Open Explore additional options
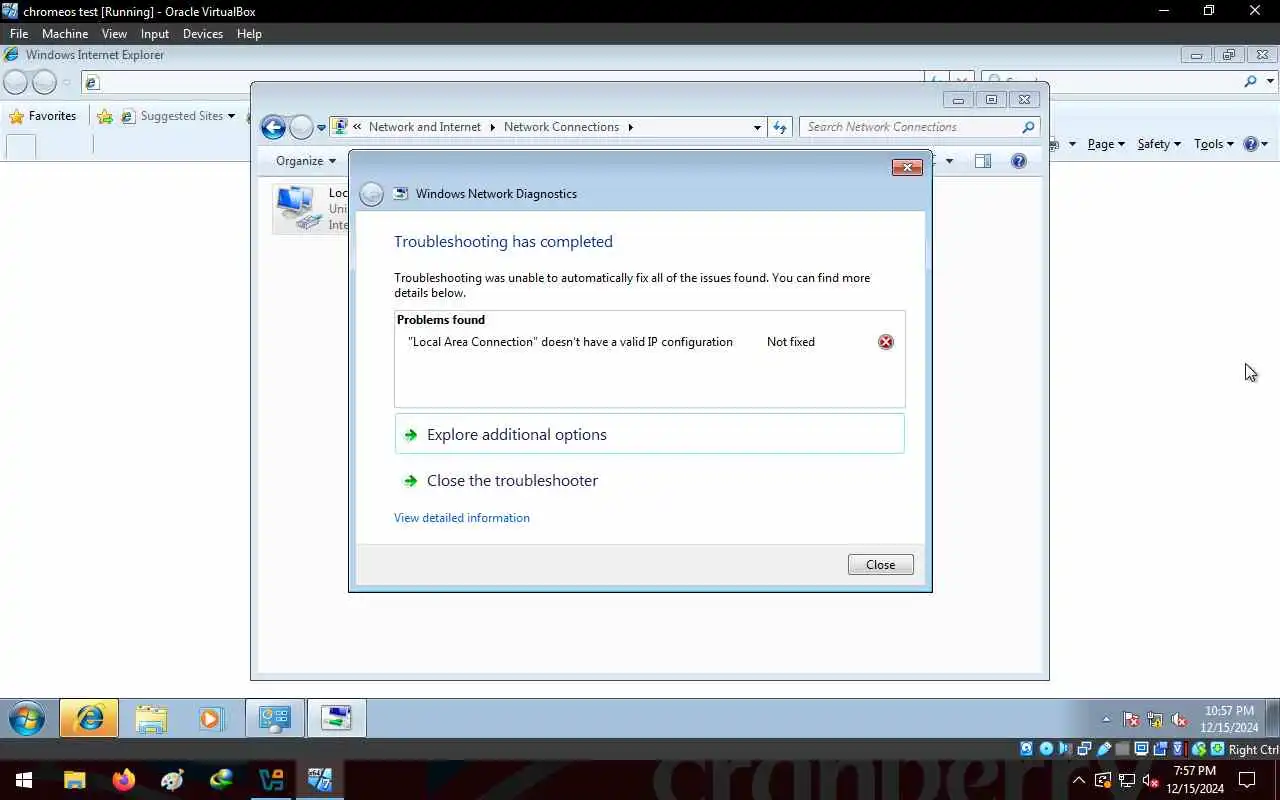1280x800 pixels. [649, 434]
